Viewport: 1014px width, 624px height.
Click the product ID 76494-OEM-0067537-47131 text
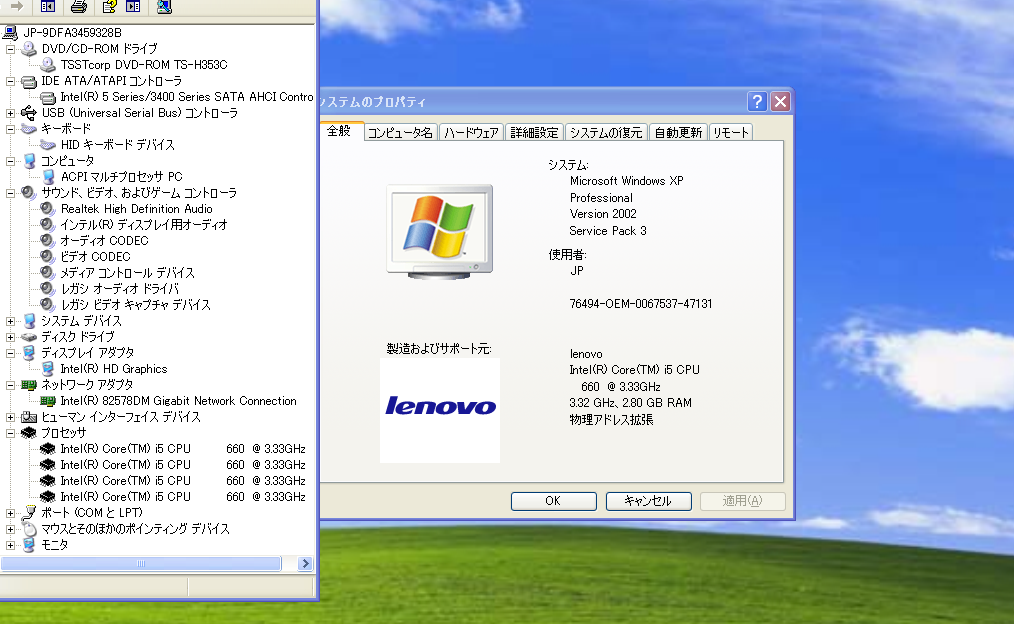(x=641, y=304)
